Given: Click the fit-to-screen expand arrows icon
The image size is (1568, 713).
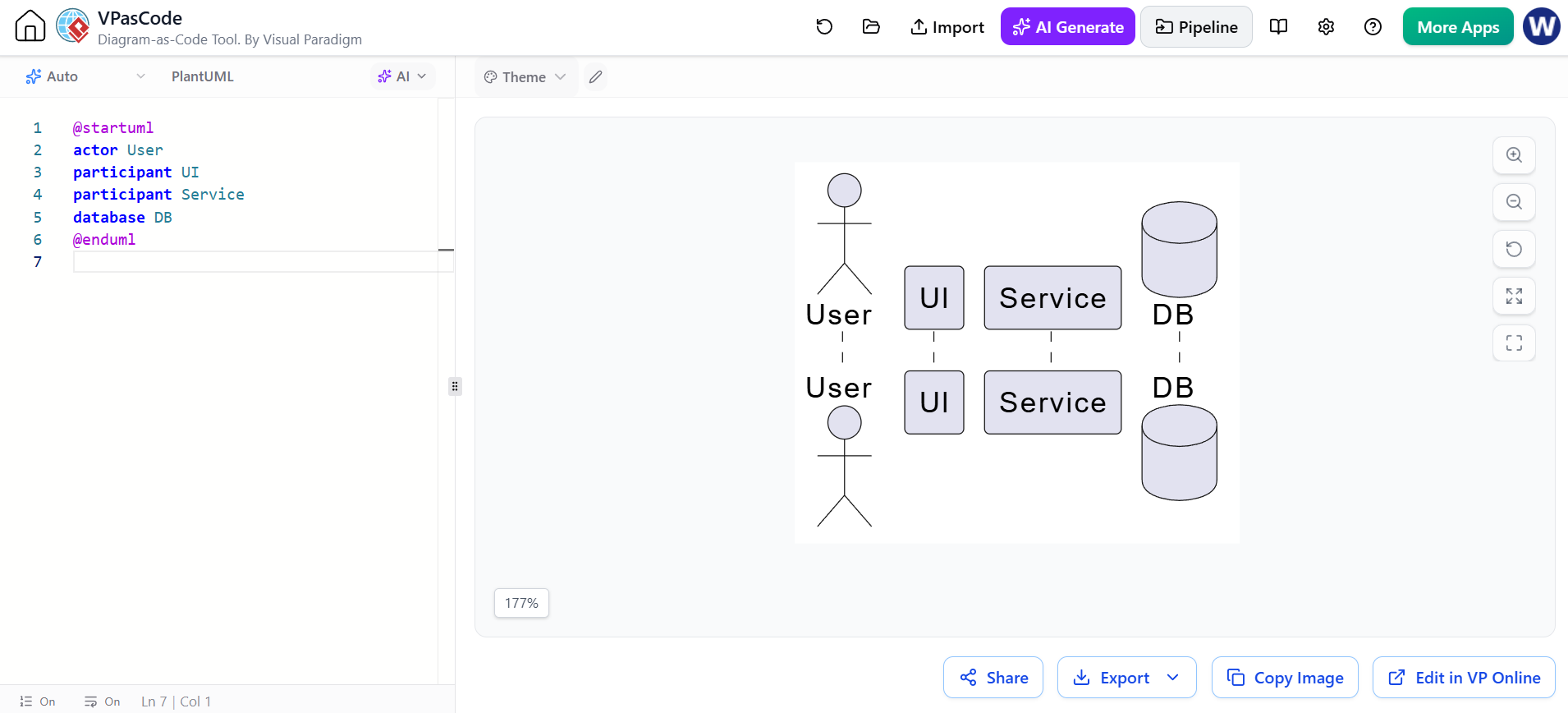Looking at the screenshot, I should click(1514, 296).
